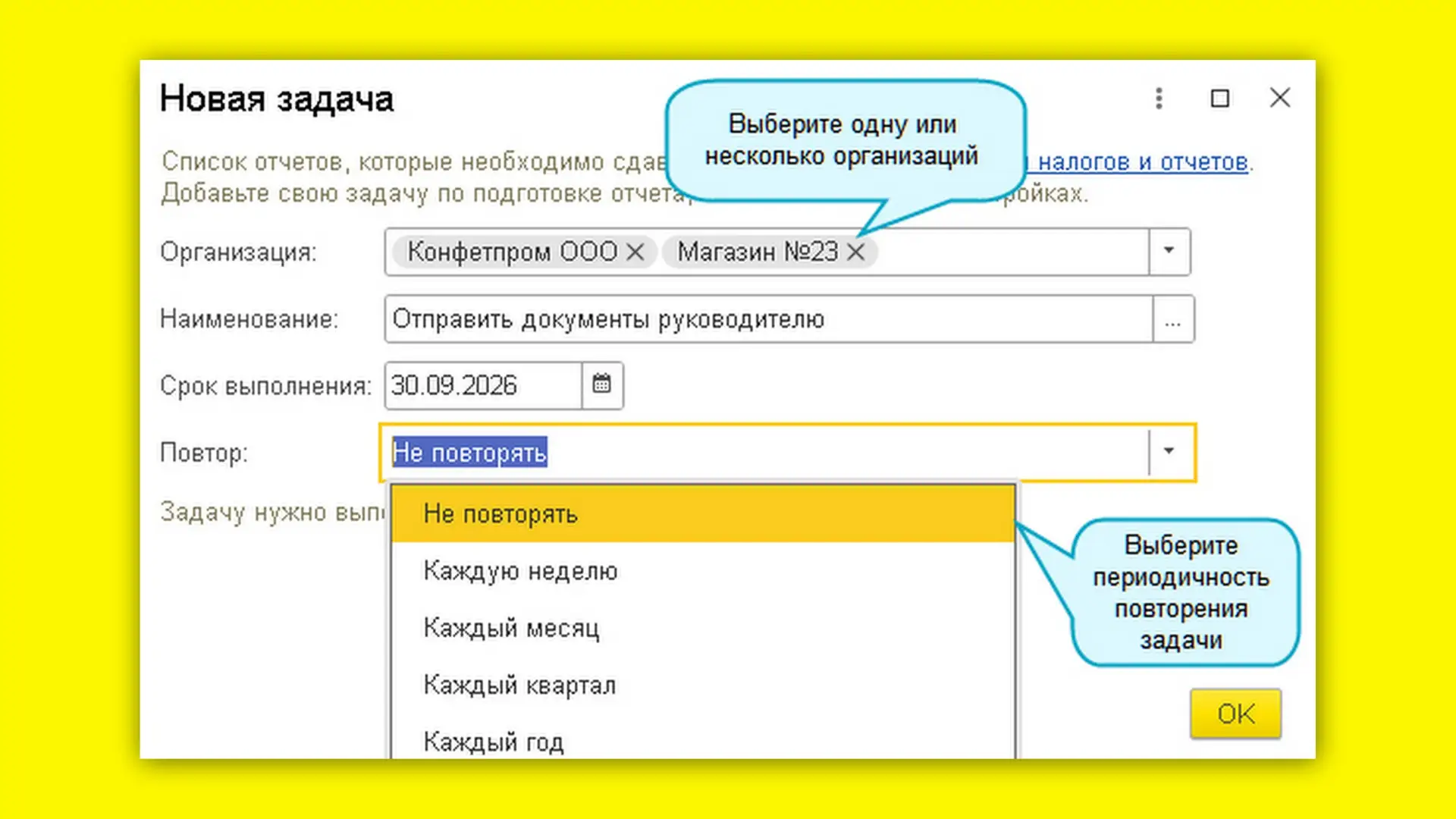The image size is (1456, 819).
Task: Open the налогов и отчетов link
Action: pos(1142,162)
